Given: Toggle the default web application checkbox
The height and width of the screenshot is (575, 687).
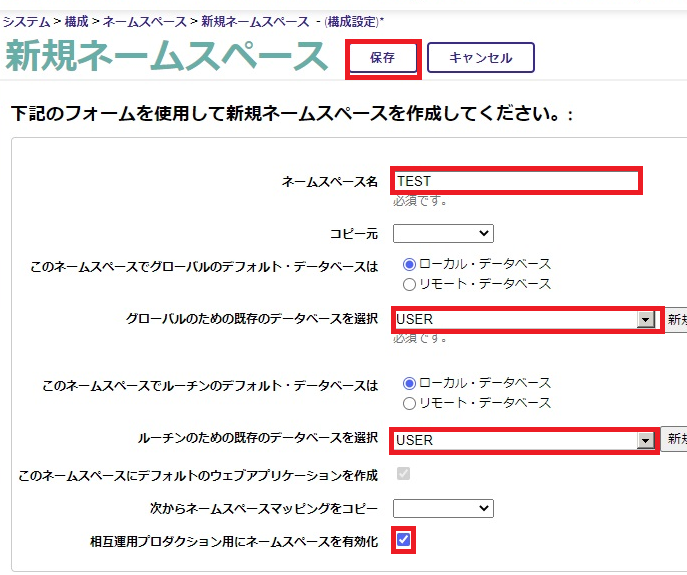Looking at the screenshot, I should click(403, 473).
